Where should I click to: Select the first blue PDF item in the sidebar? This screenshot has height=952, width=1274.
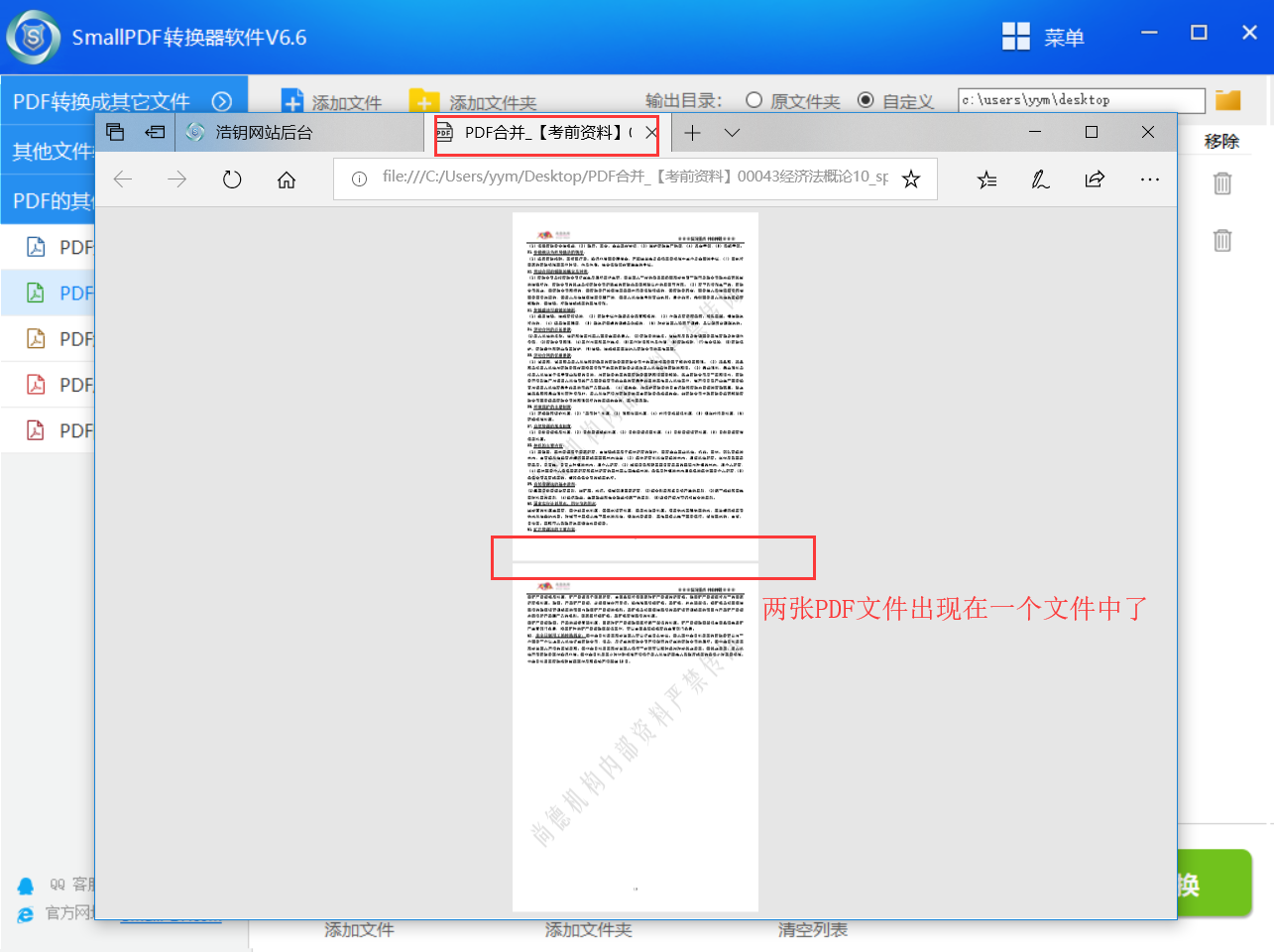click(48, 247)
